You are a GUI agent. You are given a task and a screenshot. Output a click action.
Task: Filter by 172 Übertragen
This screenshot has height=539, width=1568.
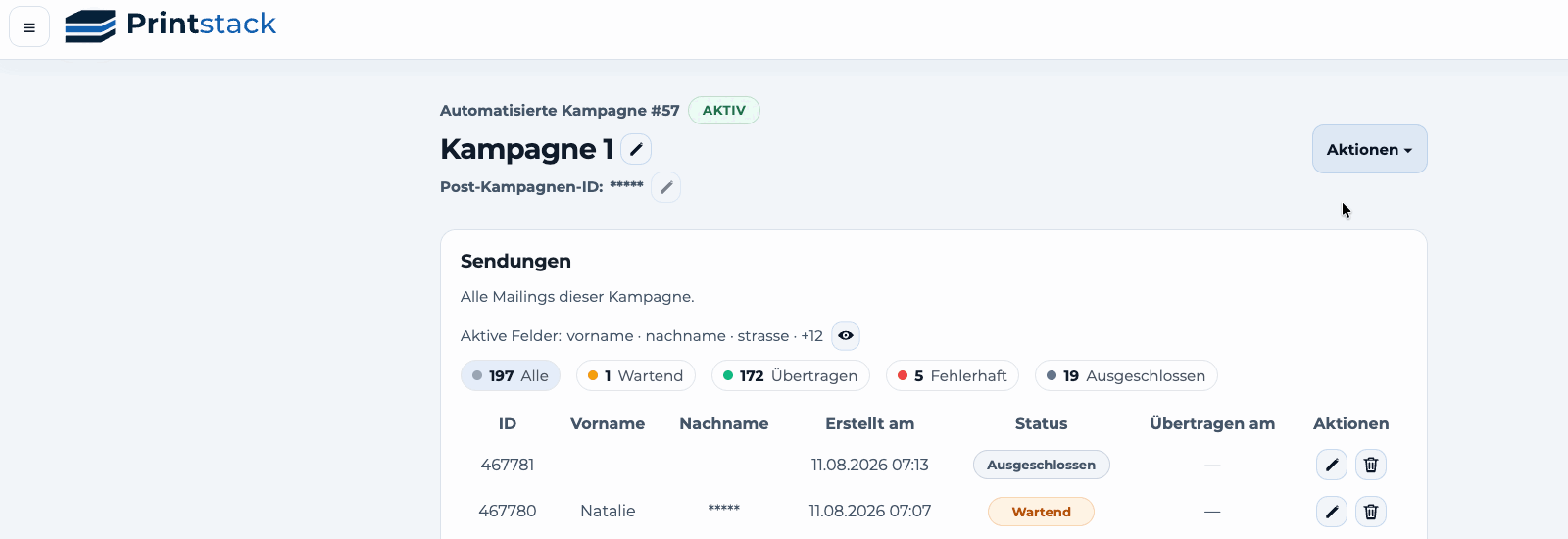(x=791, y=375)
